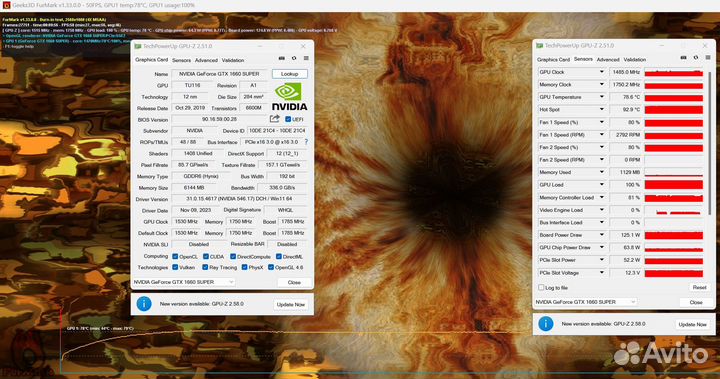Switch to Sensors tab in left GPU-Z window
720x379 pixels.
coord(181,60)
